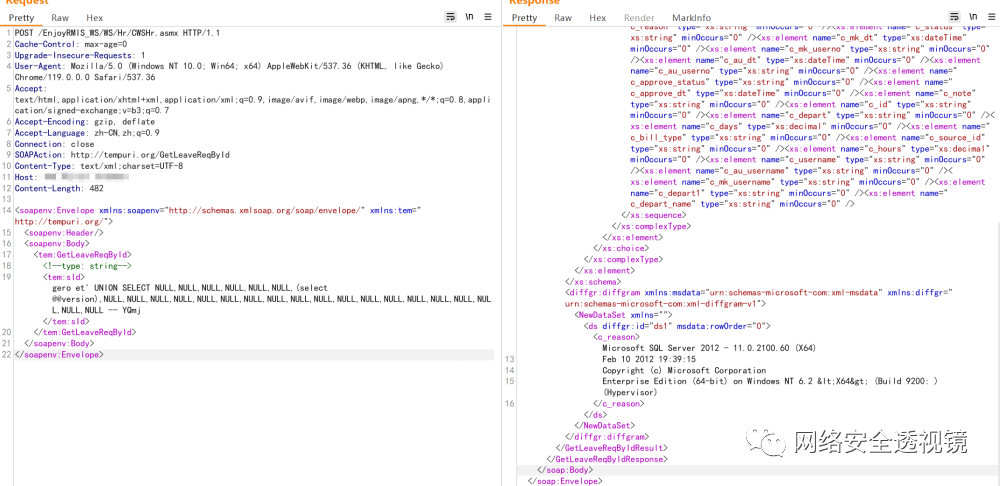Click the closing /tem:GetLeaveReqById tag

[x=85, y=332]
